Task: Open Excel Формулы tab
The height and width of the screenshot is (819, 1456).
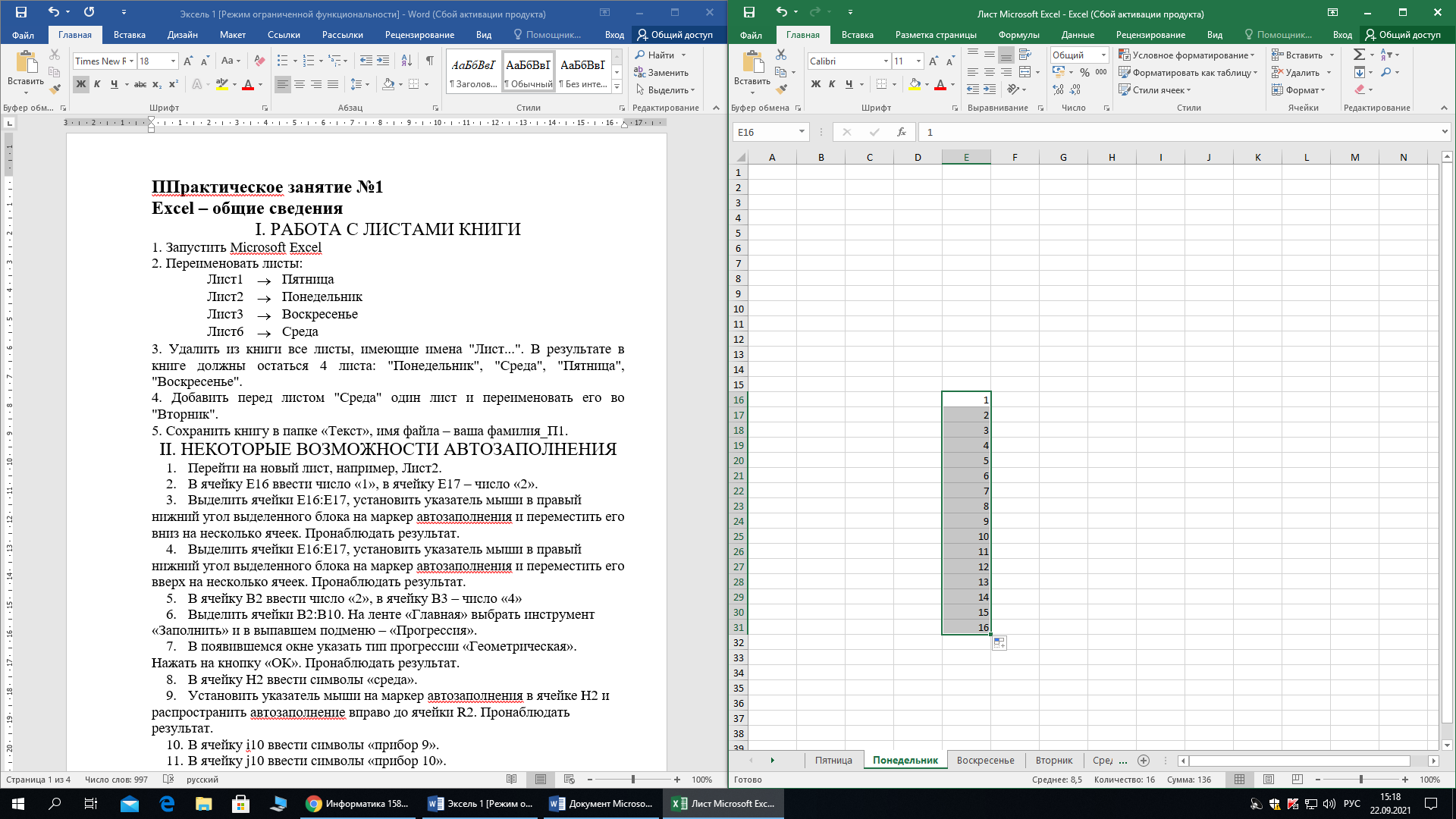Action: point(1018,35)
